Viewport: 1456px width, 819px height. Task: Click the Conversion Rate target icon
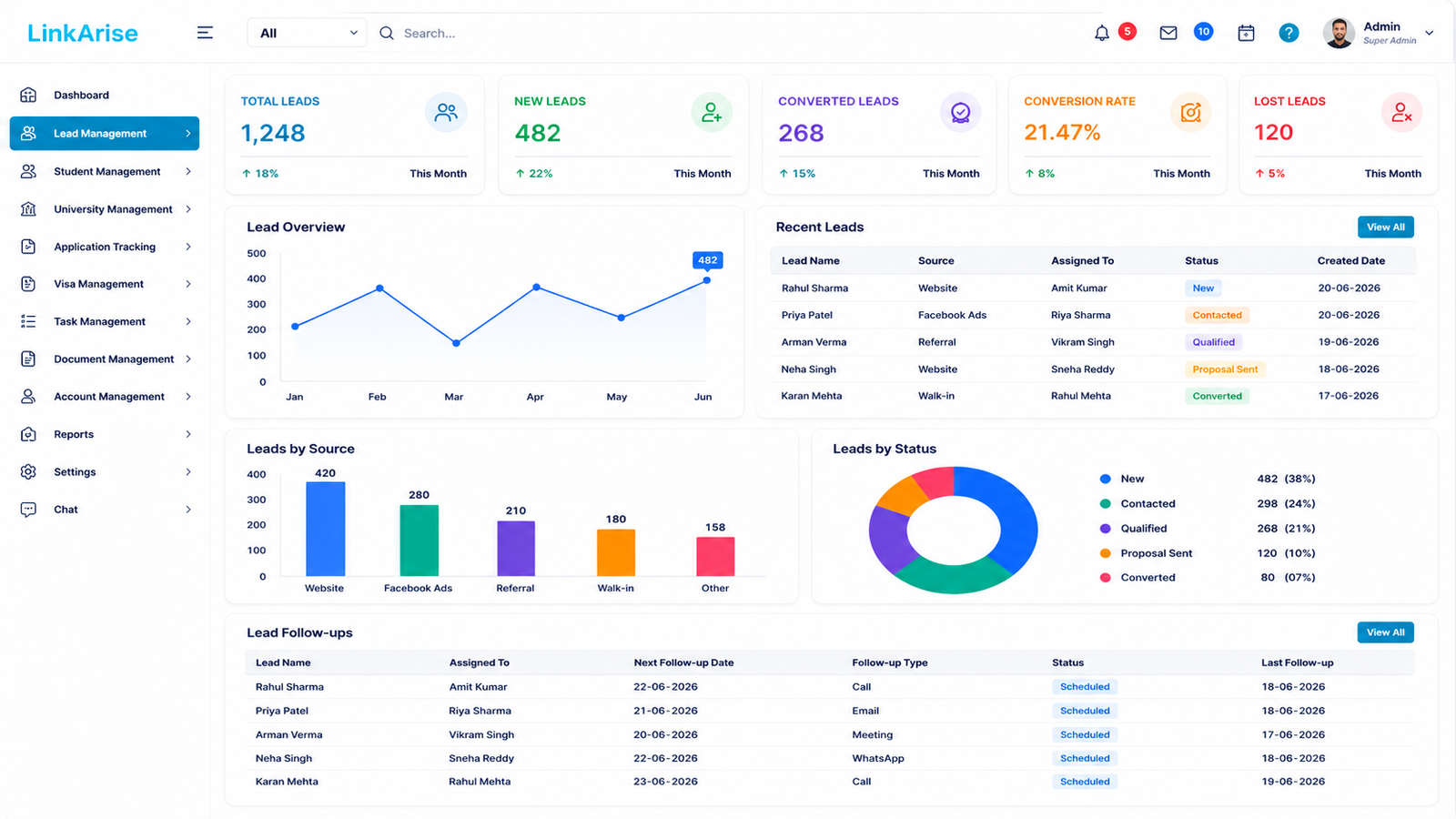click(1190, 112)
